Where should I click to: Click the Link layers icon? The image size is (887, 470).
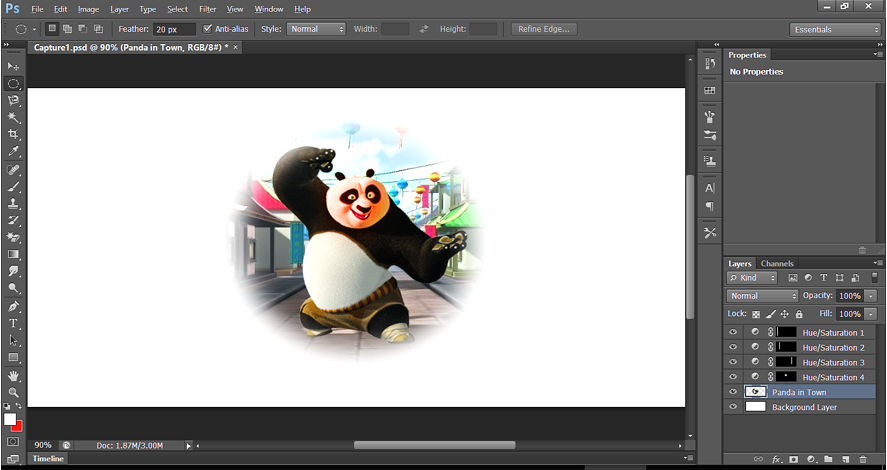pyautogui.click(x=759, y=459)
